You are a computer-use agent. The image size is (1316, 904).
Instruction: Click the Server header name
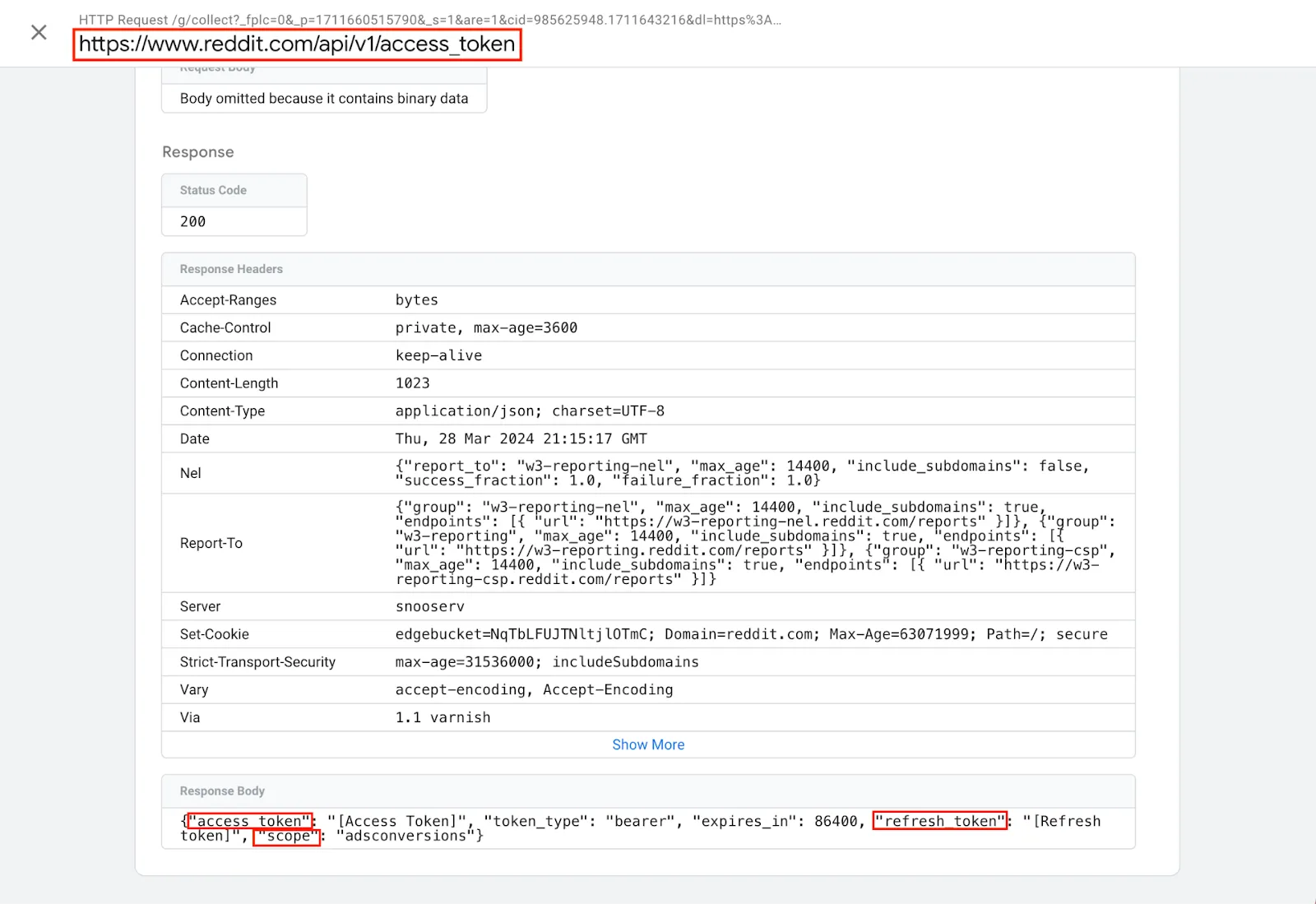(200, 606)
